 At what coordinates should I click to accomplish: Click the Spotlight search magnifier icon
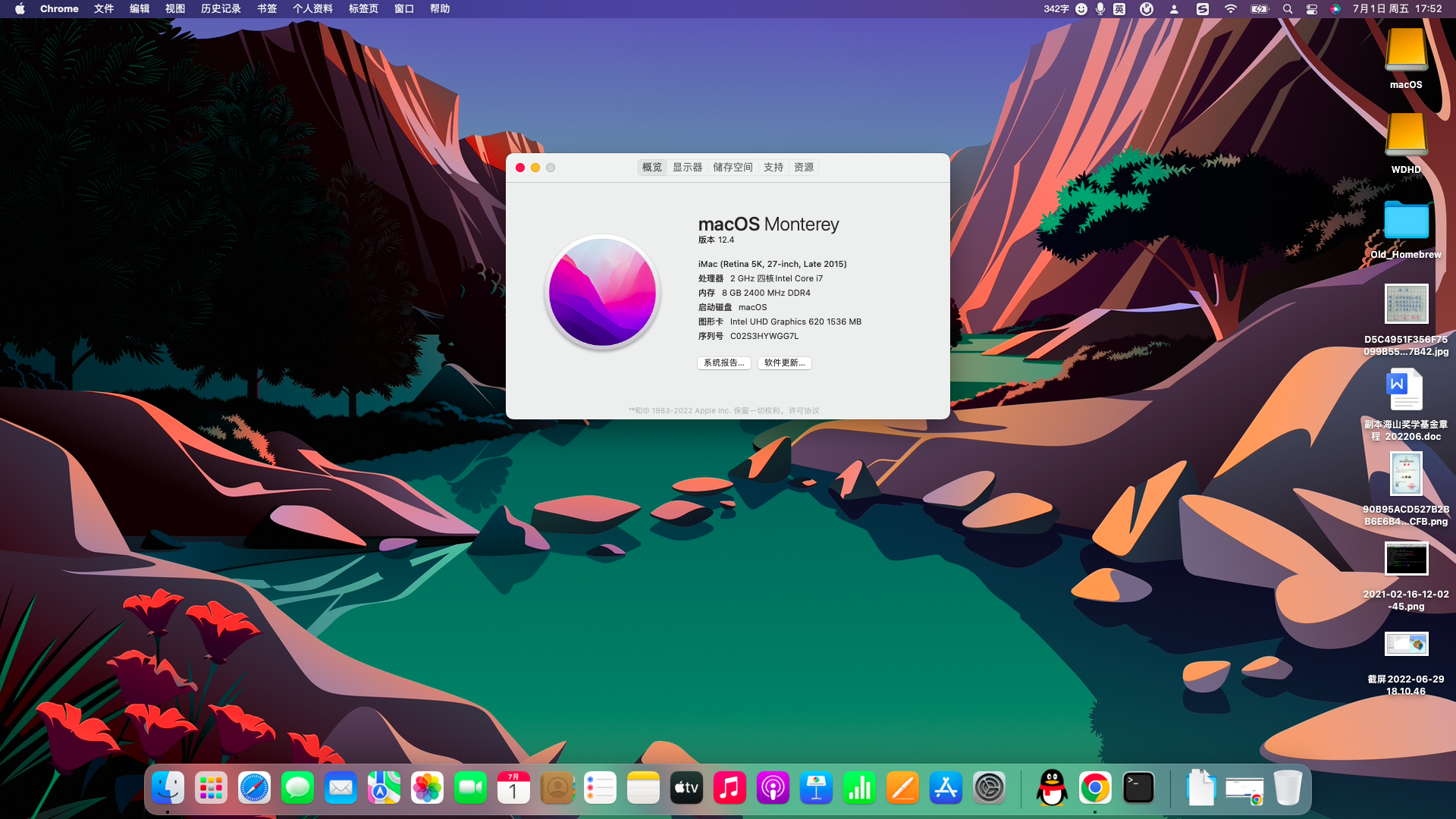click(x=1288, y=9)
